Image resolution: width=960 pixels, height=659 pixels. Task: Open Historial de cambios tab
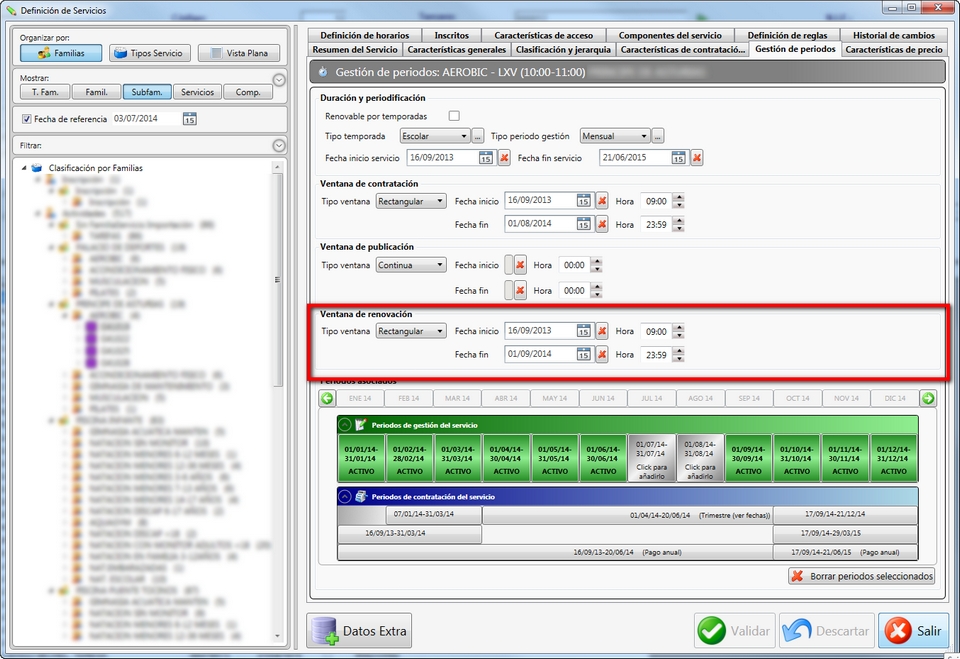pos(894,36)
